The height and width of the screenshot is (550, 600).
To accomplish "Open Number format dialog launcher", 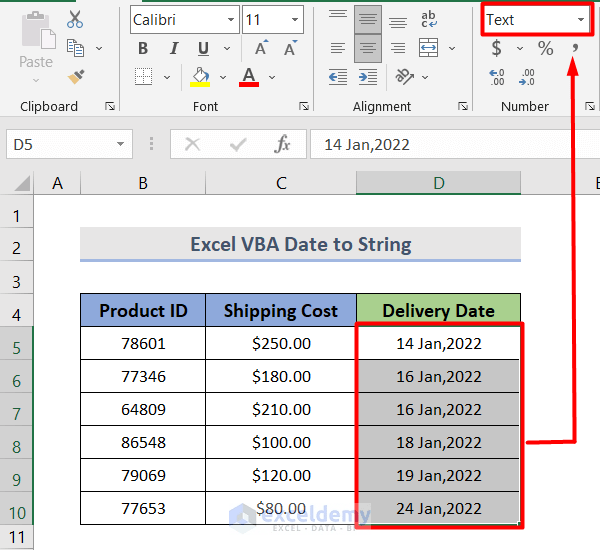I will click(x=589, y=106).
